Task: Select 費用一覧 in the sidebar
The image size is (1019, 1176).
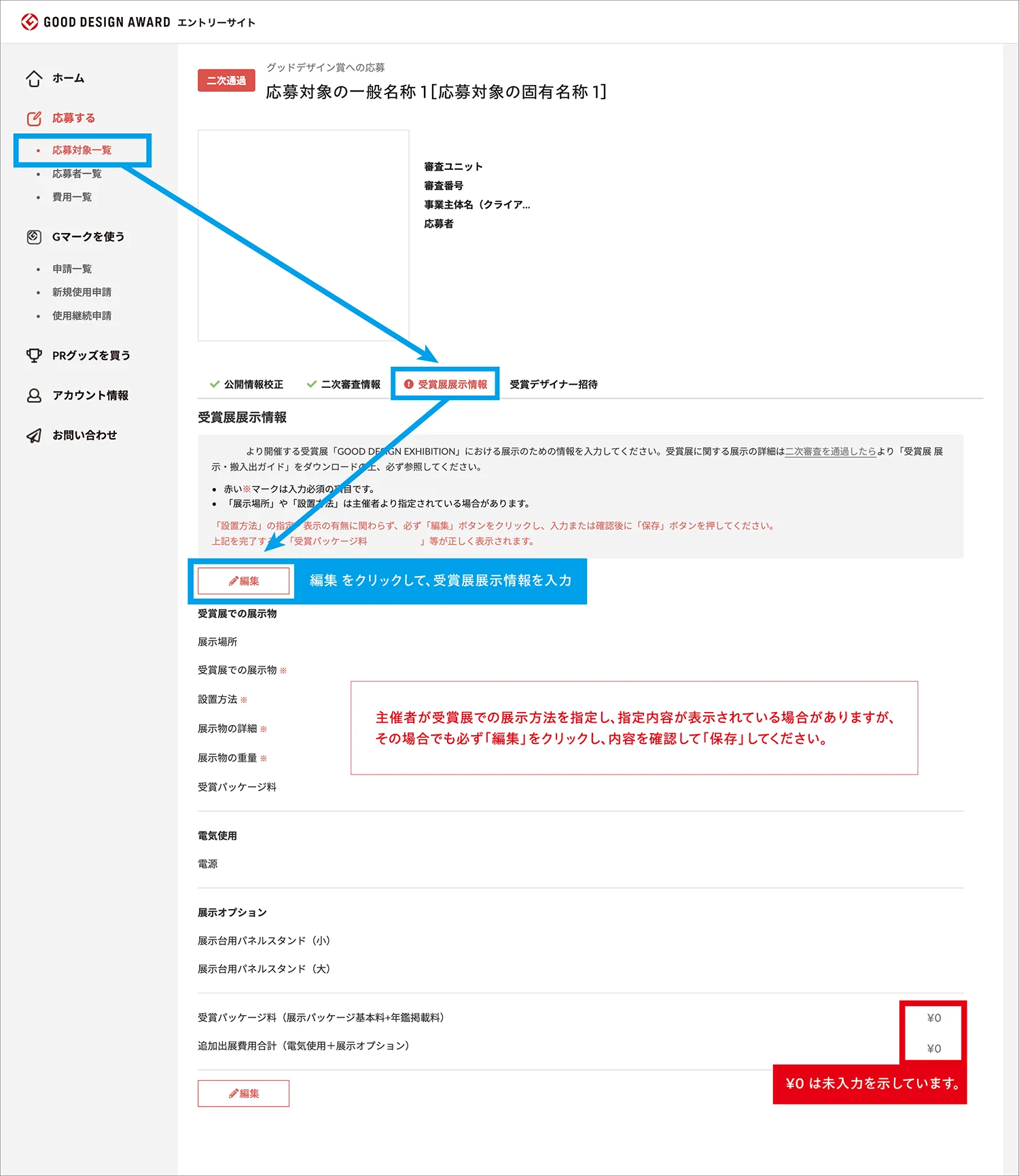Action: [72, 197]
